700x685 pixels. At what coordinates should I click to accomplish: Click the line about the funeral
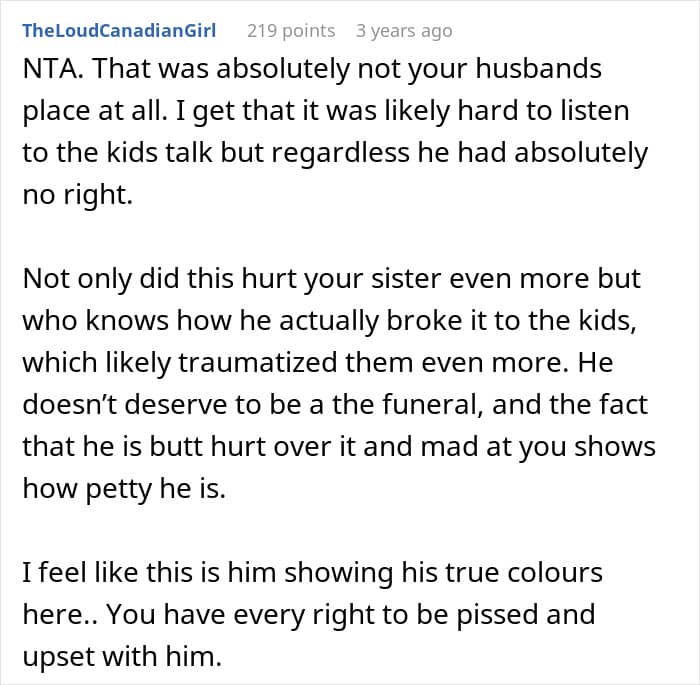335,404
